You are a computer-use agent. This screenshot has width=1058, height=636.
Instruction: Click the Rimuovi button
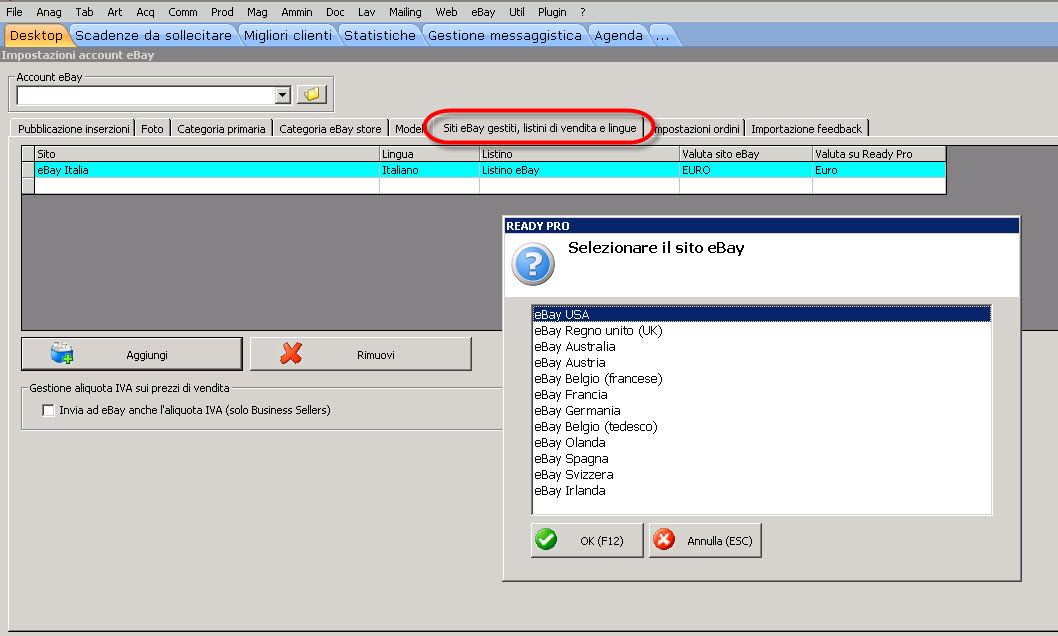point(360,354)
